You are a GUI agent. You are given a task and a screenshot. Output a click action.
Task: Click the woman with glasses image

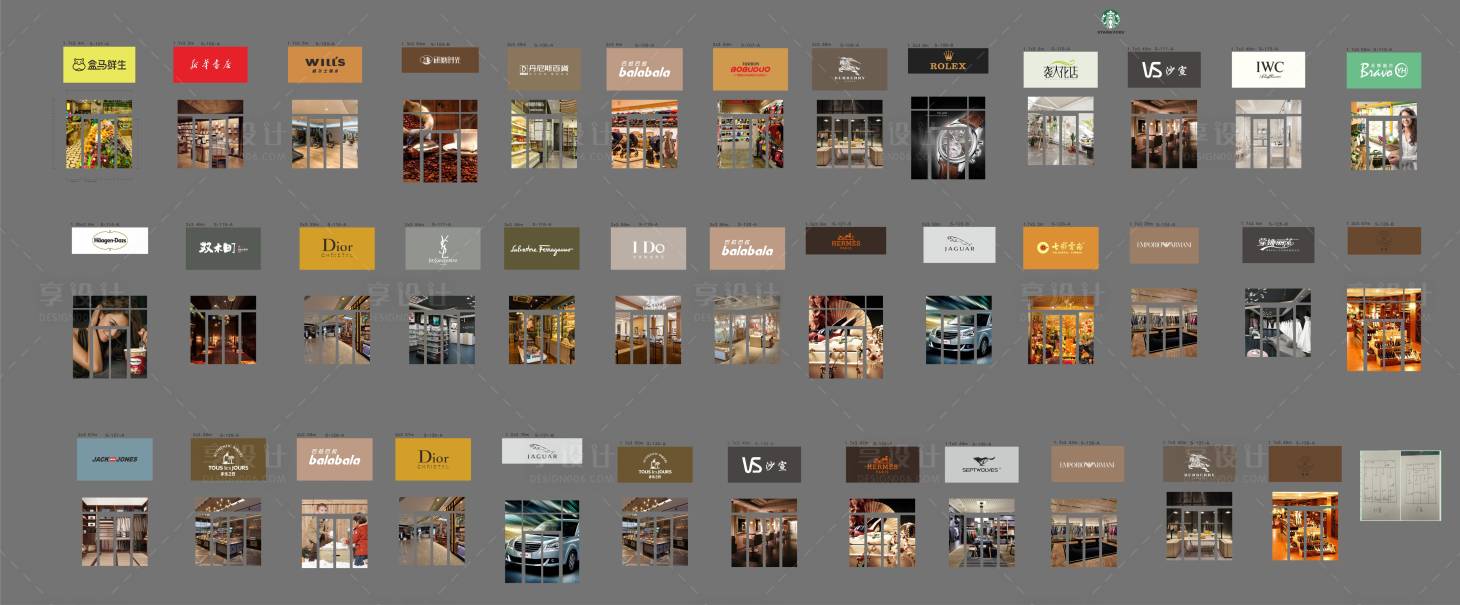tap(1384, 136)
